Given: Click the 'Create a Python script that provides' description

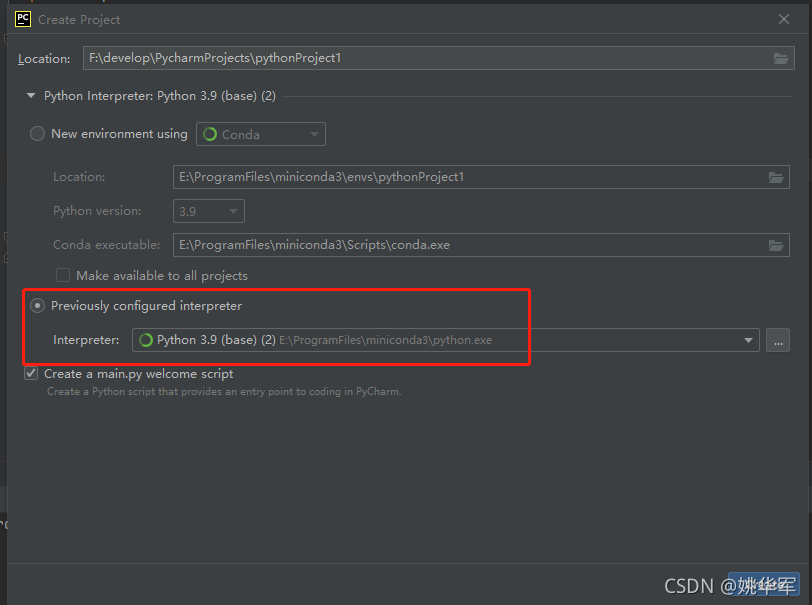Looking at the screenshot, I should (x=224, y=392).
